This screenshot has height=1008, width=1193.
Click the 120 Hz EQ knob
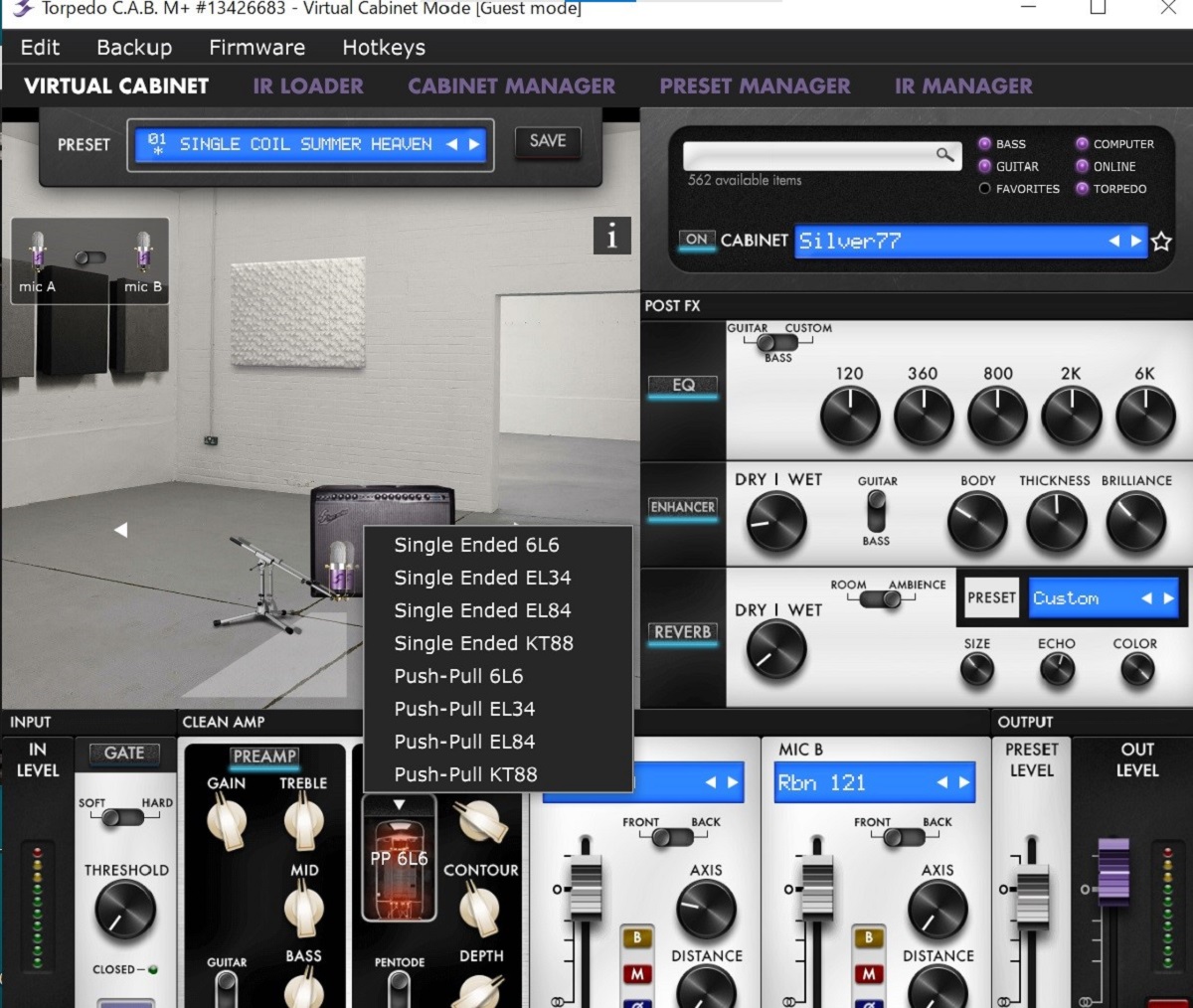850,416
